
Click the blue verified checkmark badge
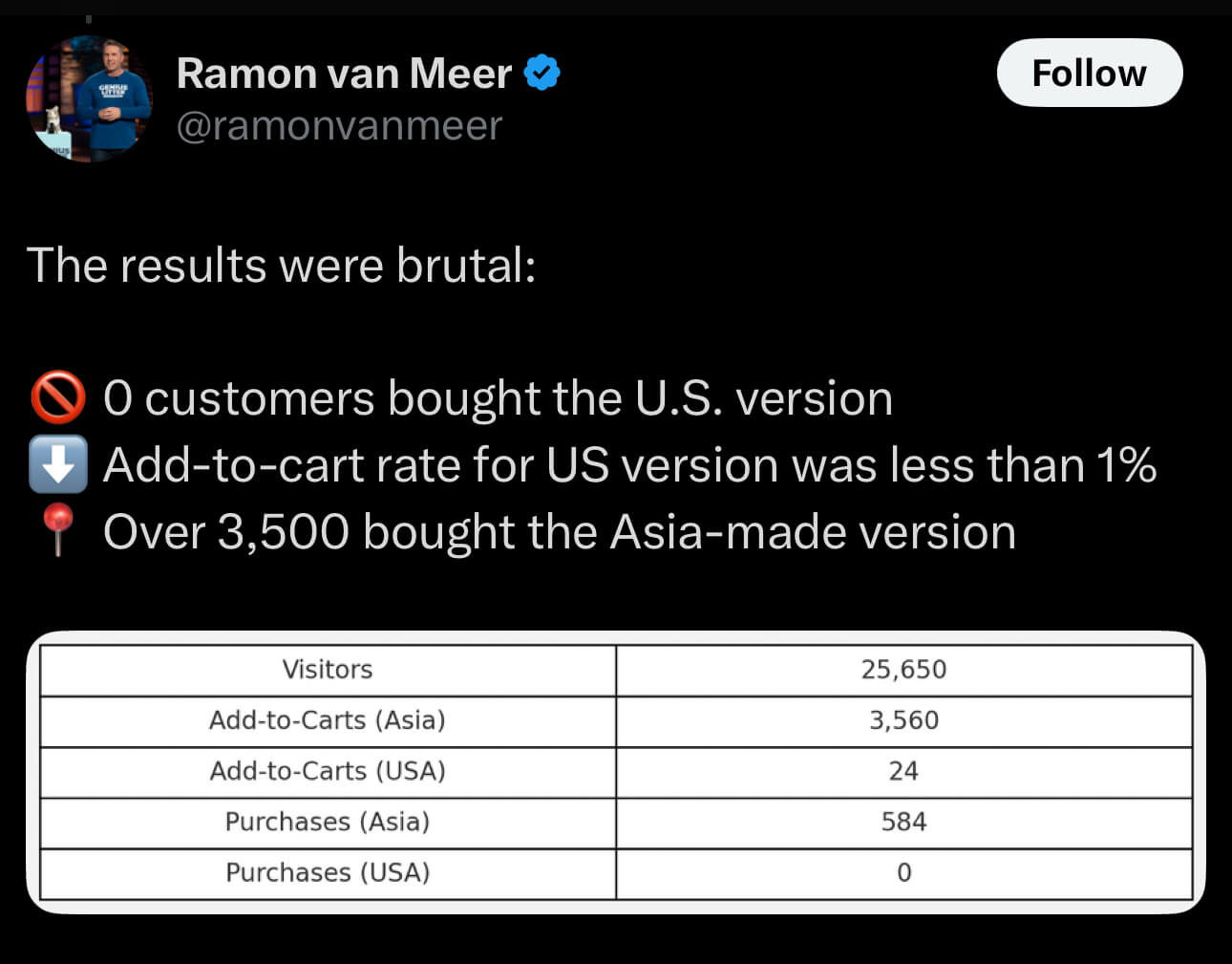tap(542, 74)
